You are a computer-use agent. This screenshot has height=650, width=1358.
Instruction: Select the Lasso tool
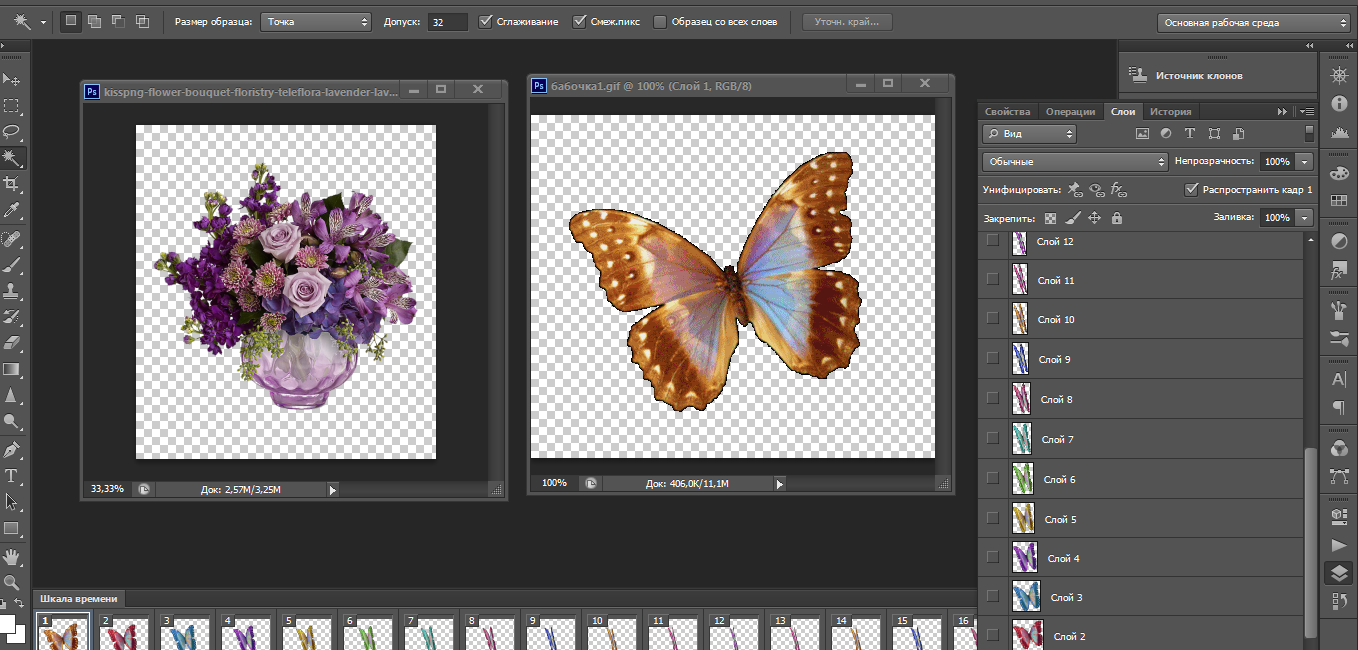12,132
